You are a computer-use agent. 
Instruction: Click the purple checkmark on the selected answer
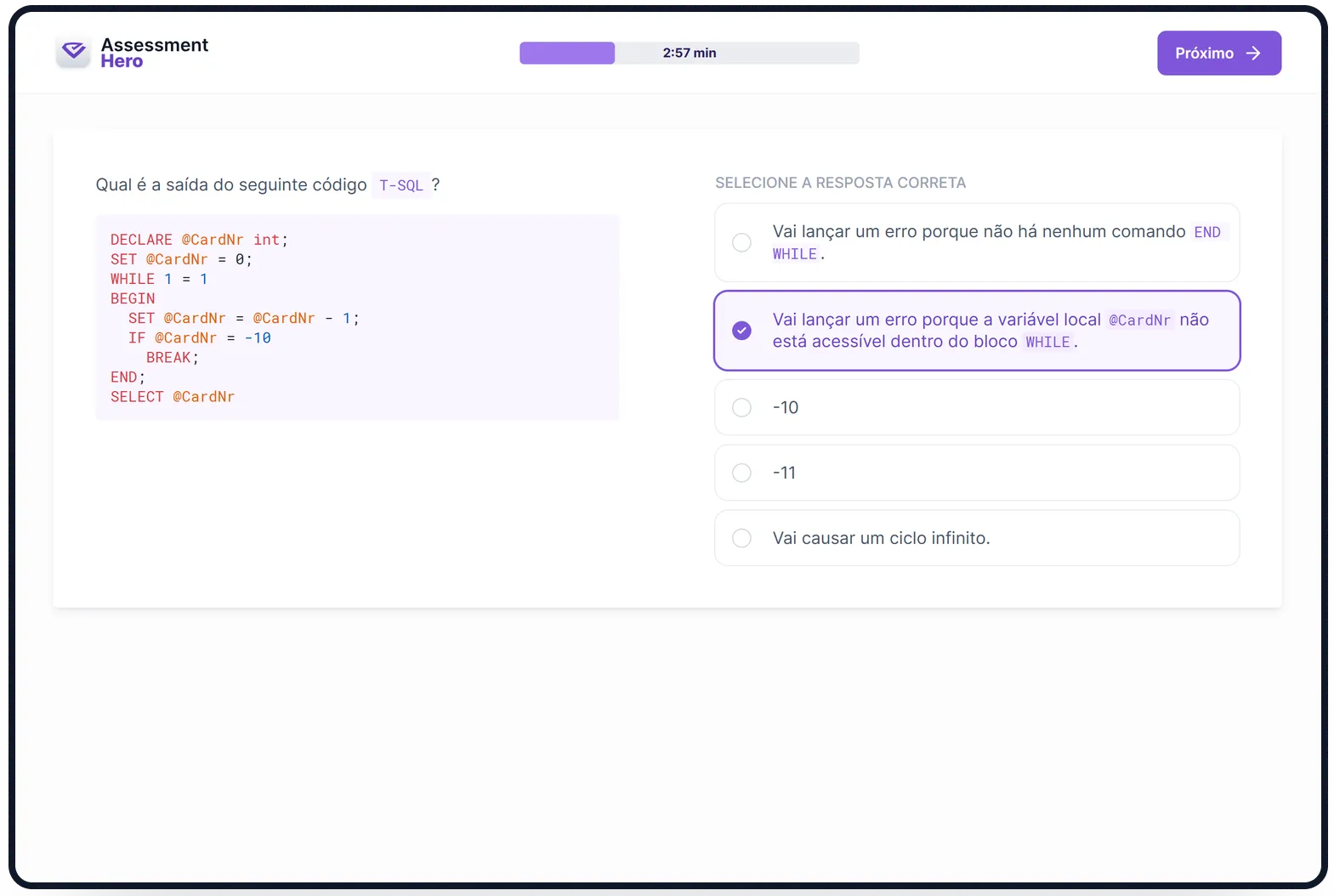pos(741,331)
